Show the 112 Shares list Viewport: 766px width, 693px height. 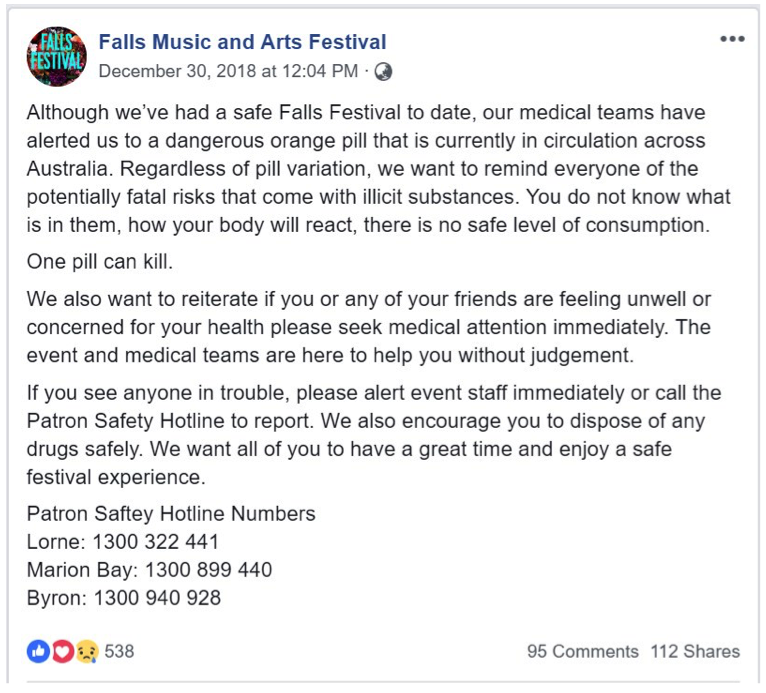695,651
